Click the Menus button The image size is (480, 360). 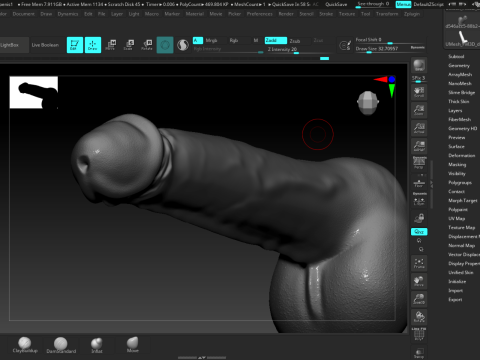(x=403, y=4)
